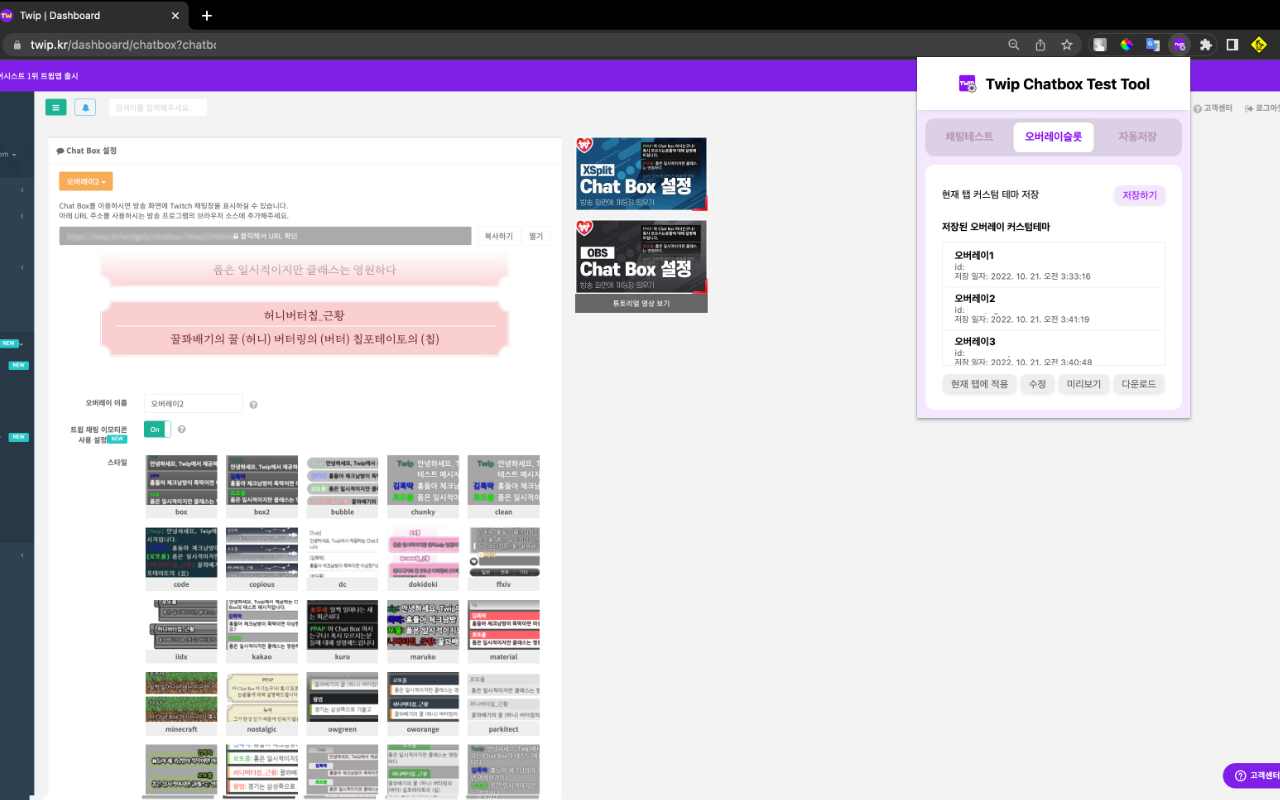The image size is (1280, 800).
Task: Toggle the 트윕 채팅 이모티콘 On switch
Action: (x=157, y=429)
